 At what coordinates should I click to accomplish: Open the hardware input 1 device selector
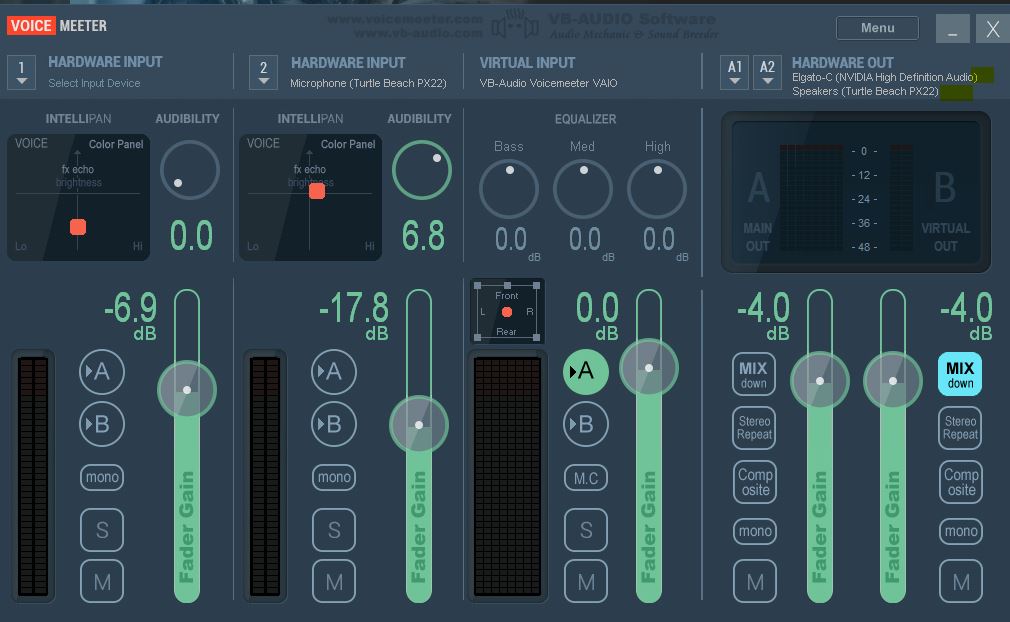pos(21,72)
